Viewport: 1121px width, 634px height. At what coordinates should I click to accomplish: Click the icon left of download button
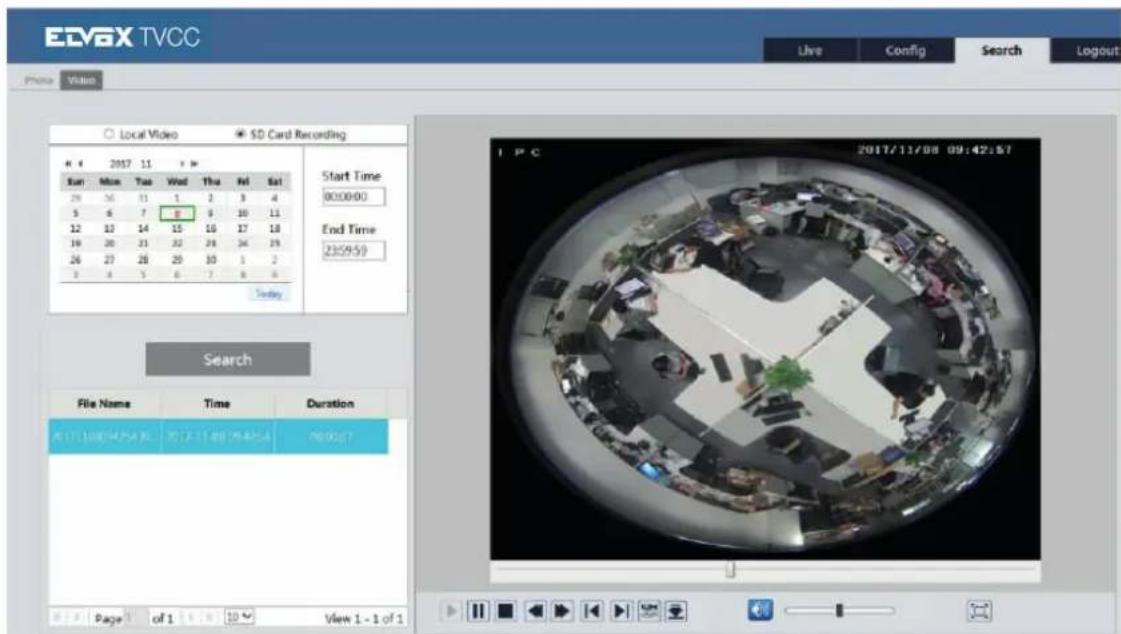(x=648, y=611)
